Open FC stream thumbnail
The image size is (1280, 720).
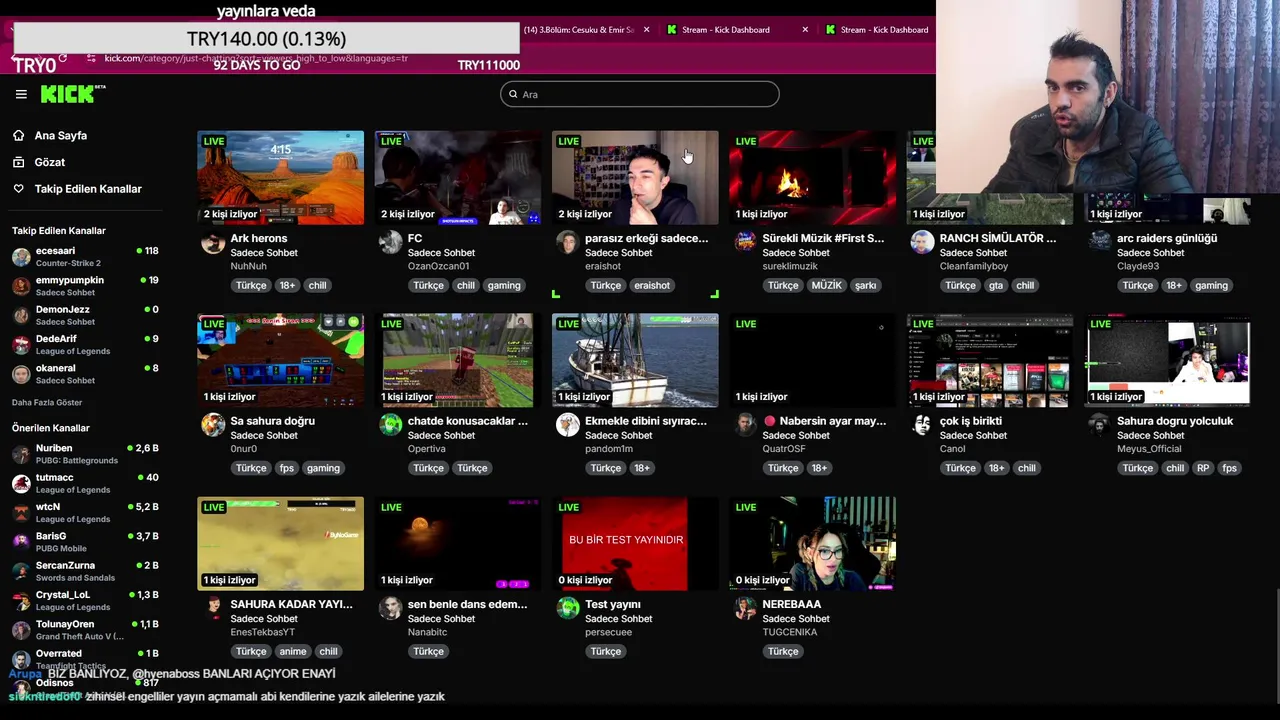(x=457, y=177)
